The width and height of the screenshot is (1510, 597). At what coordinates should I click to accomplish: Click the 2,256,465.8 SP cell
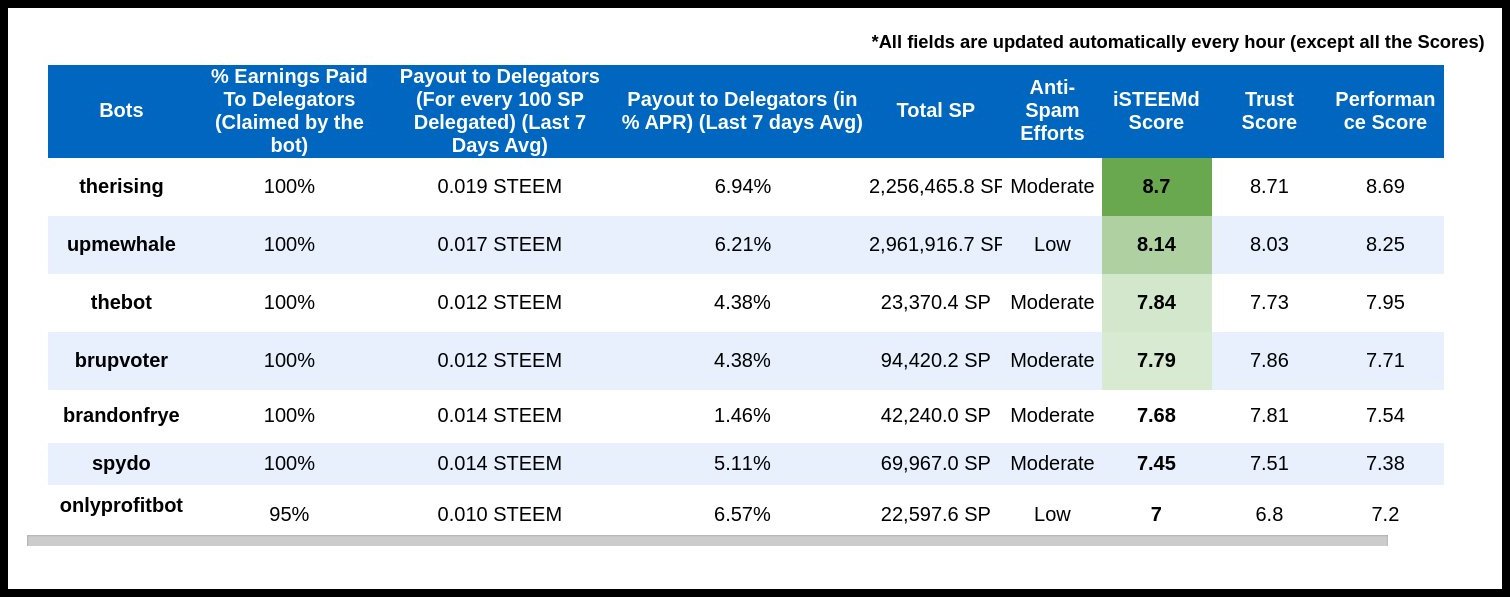[935, 186]
